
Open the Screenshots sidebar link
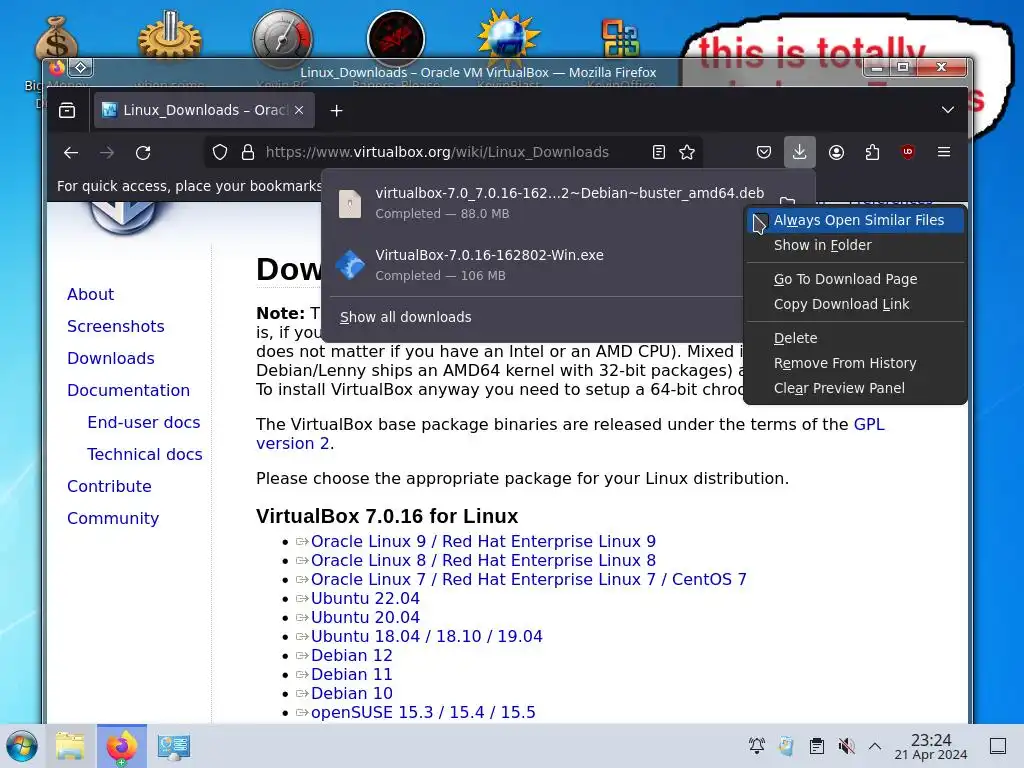116,327
